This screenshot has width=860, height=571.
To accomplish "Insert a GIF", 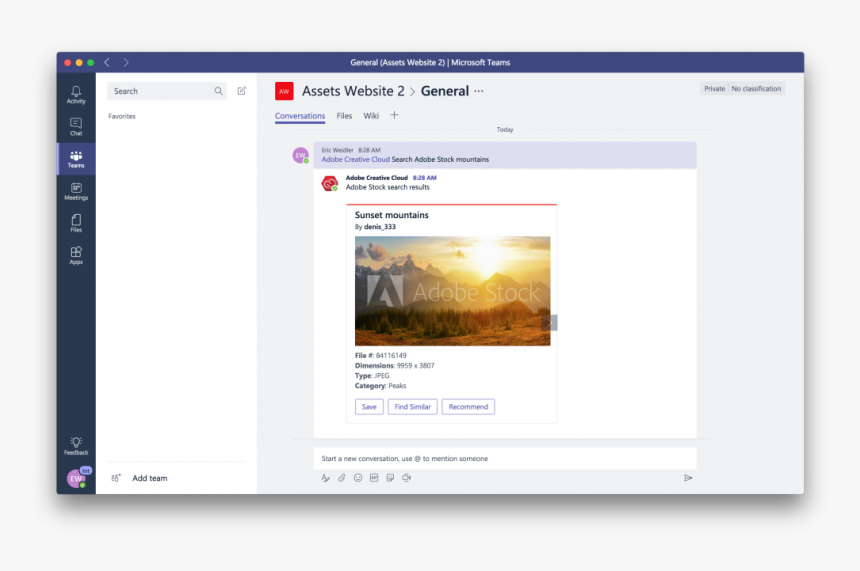I will tap(374, 478).
